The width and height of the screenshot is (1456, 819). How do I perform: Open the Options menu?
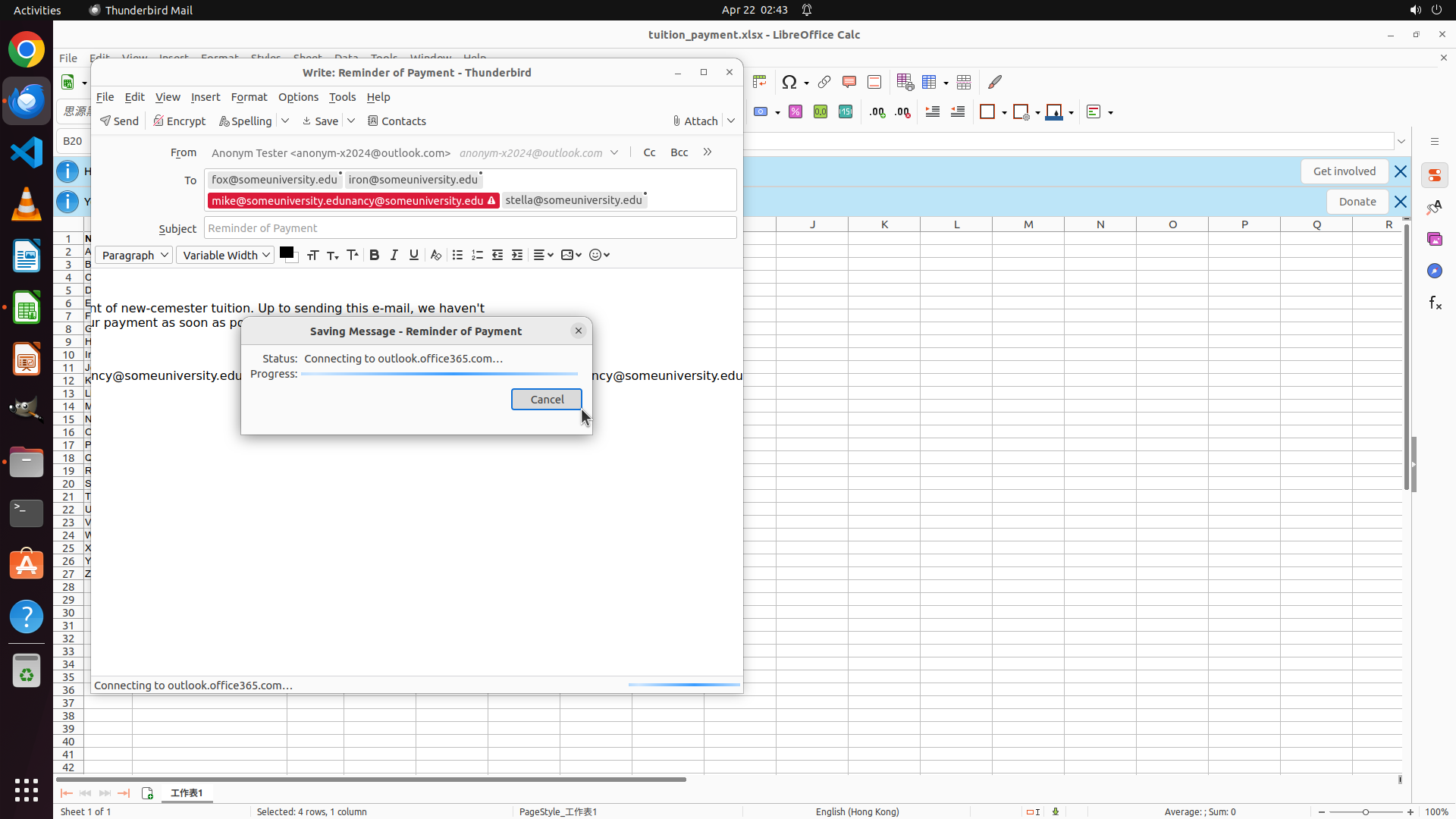pos(298,97)
